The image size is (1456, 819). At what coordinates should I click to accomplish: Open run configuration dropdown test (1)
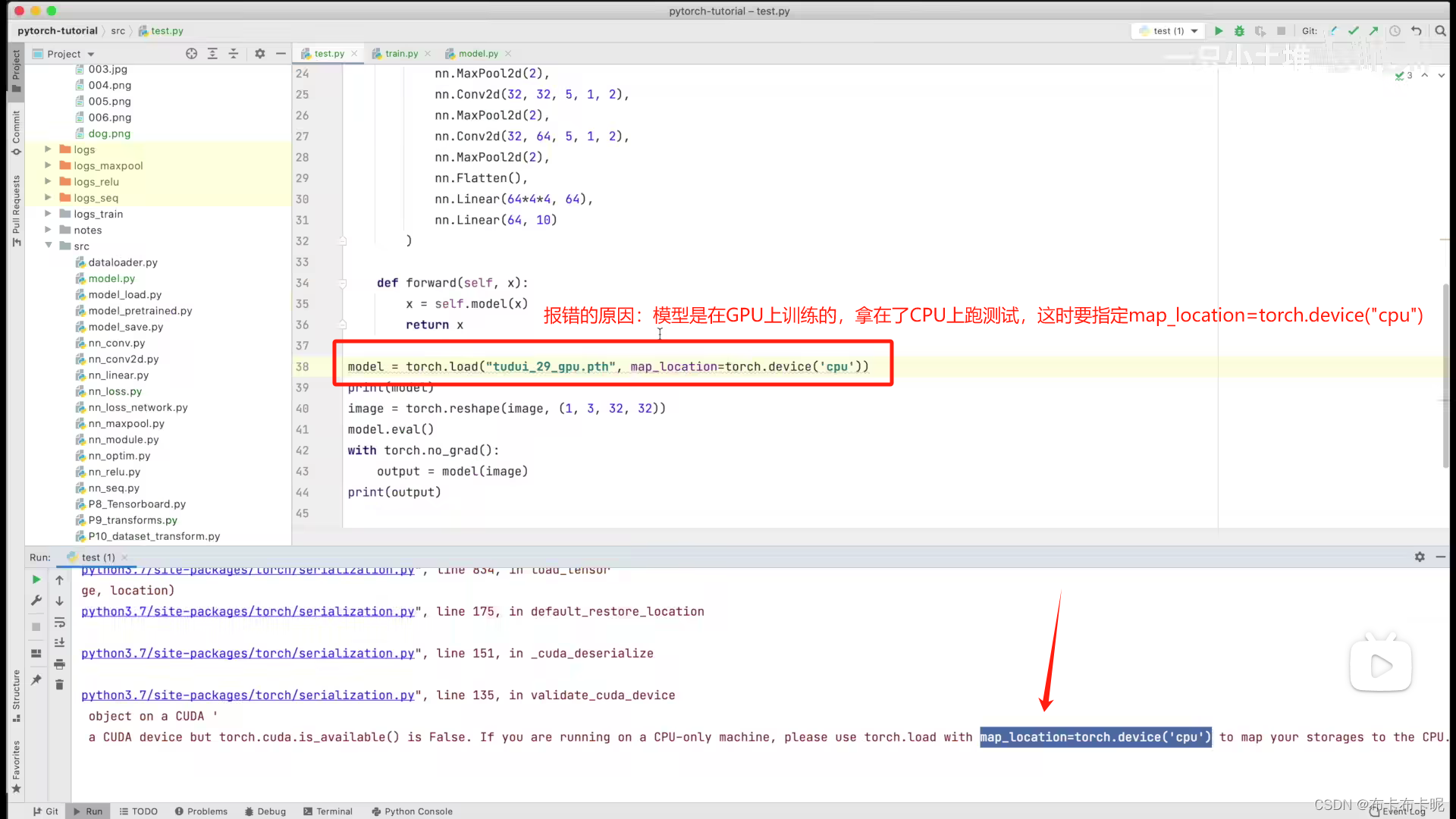click(1169, 31)
